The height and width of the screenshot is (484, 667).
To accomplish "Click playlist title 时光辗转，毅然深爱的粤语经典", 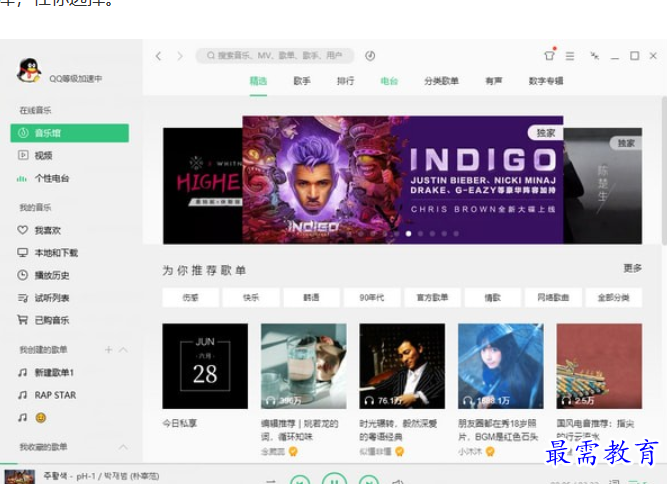I will tap(398, 430).
